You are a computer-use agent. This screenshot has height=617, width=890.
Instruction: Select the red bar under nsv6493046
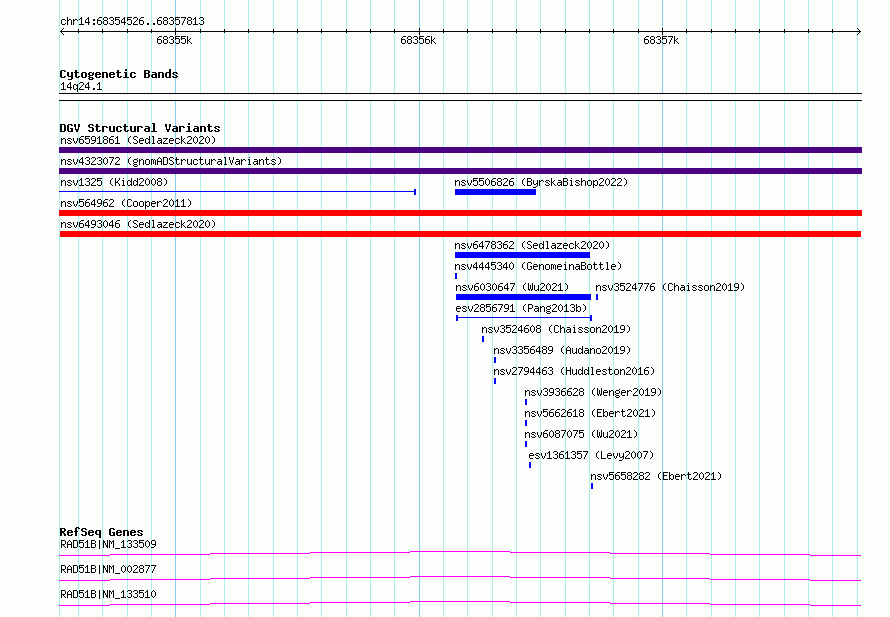(x=460, y=234)
